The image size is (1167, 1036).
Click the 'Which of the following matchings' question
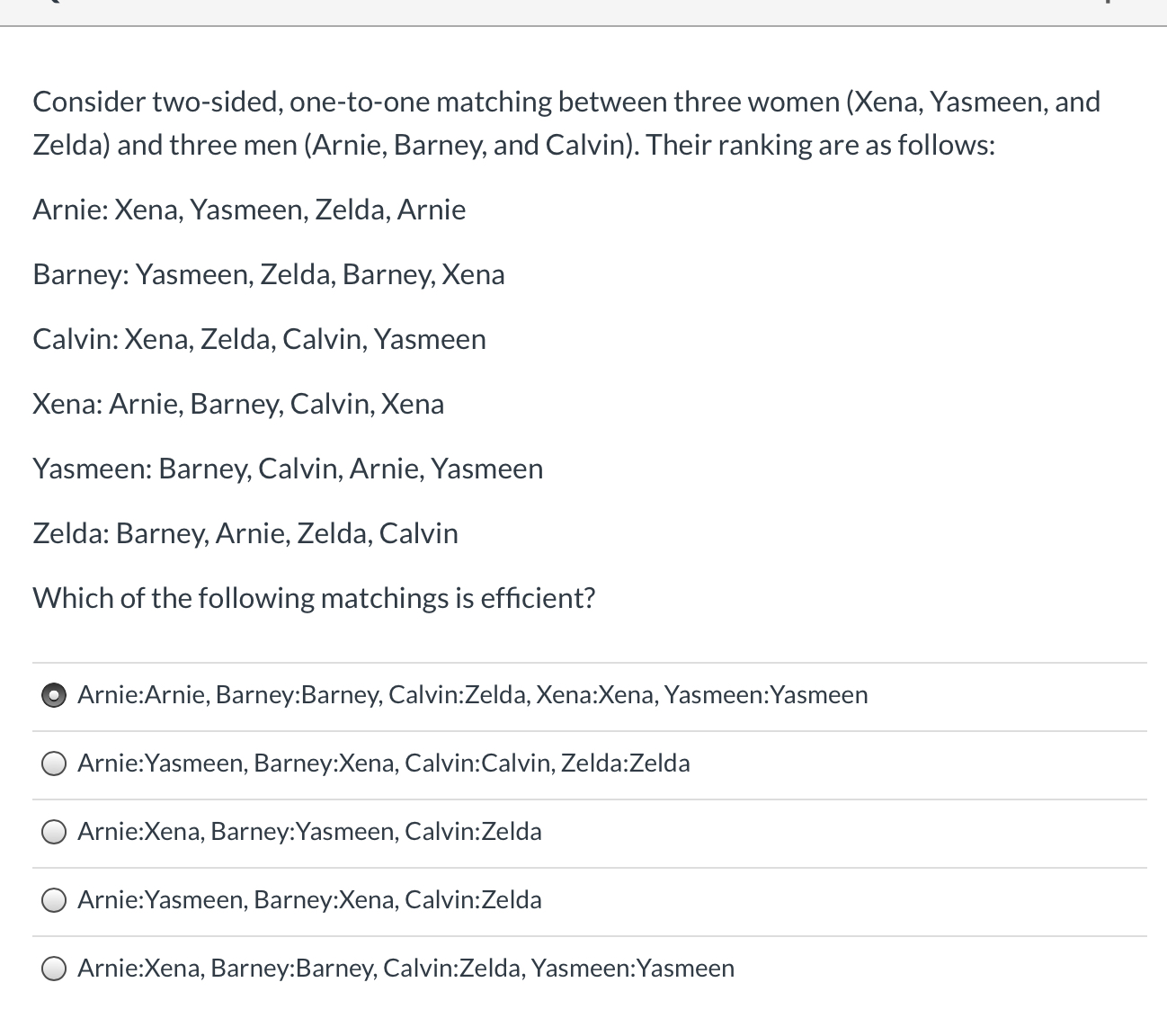(x=314, y=598)
